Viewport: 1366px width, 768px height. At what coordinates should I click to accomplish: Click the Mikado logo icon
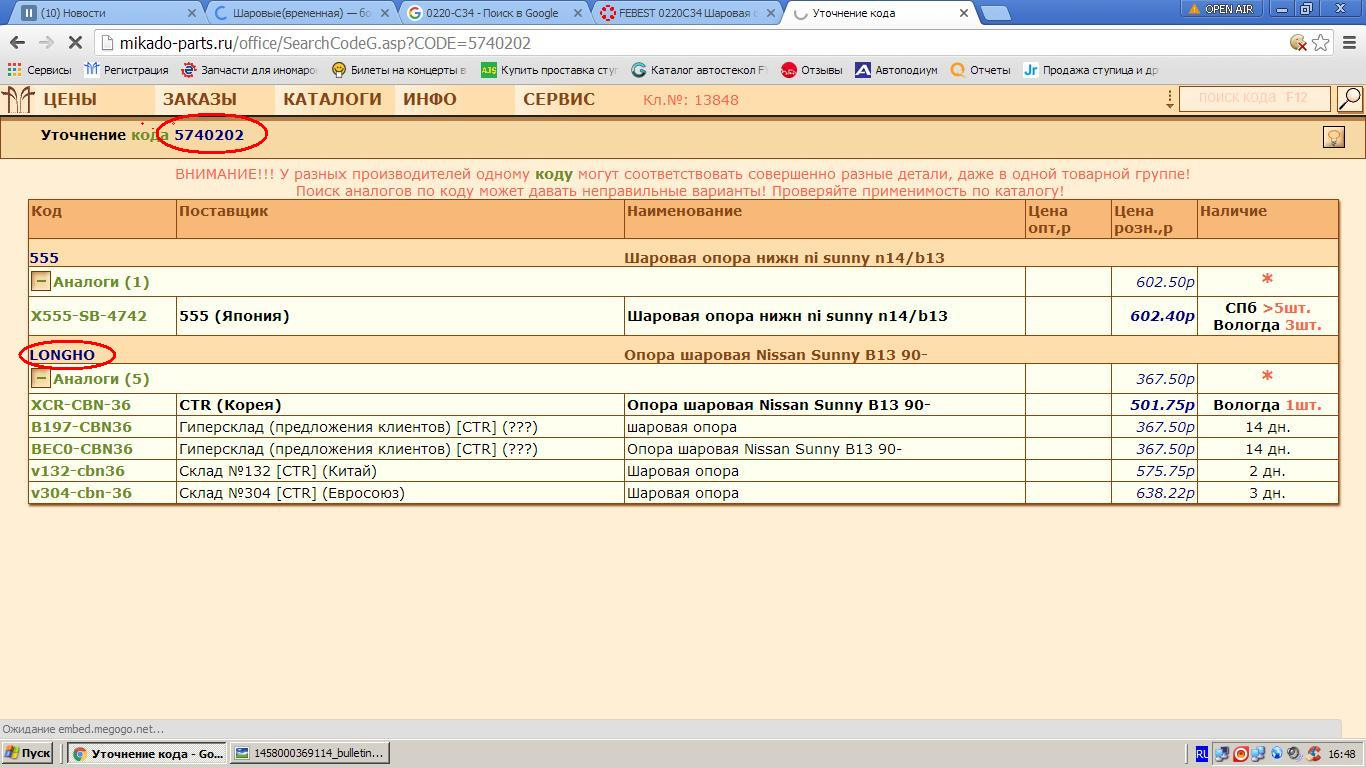coord(18,99)
